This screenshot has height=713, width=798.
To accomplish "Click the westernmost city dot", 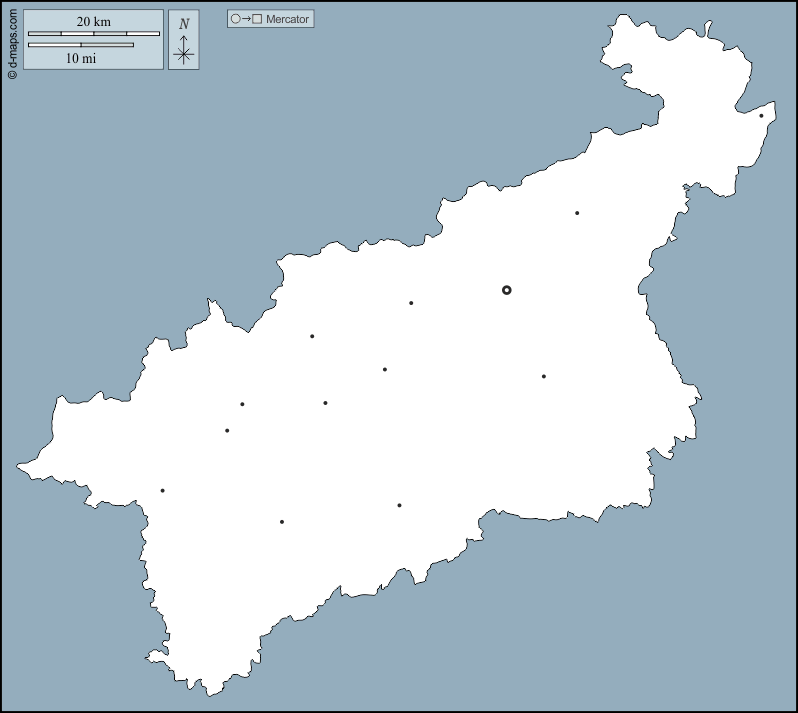I will point(162,491).
